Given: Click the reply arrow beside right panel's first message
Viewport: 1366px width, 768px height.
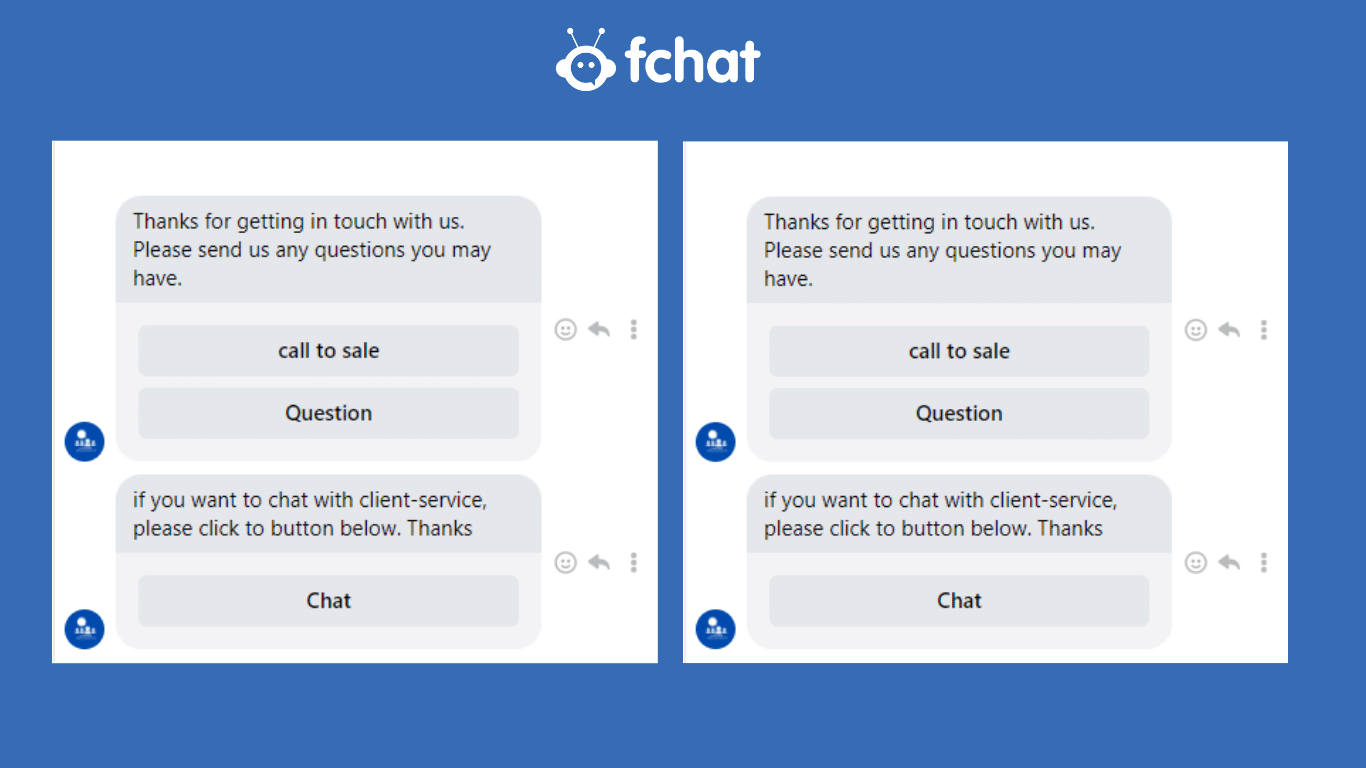Looking at the screenshot, I should (1229, 329).
